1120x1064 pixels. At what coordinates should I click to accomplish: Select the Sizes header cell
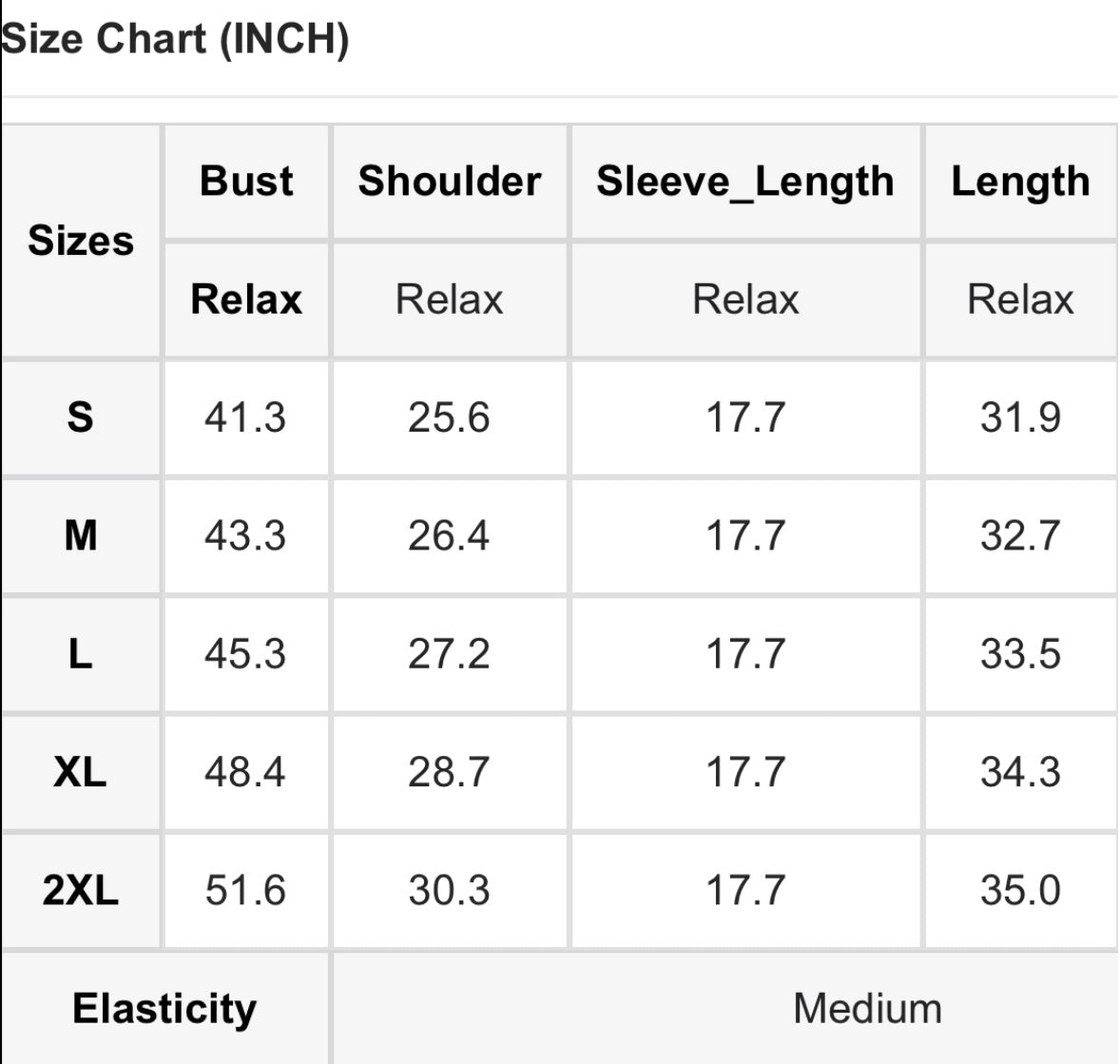(x=81, y=241)
